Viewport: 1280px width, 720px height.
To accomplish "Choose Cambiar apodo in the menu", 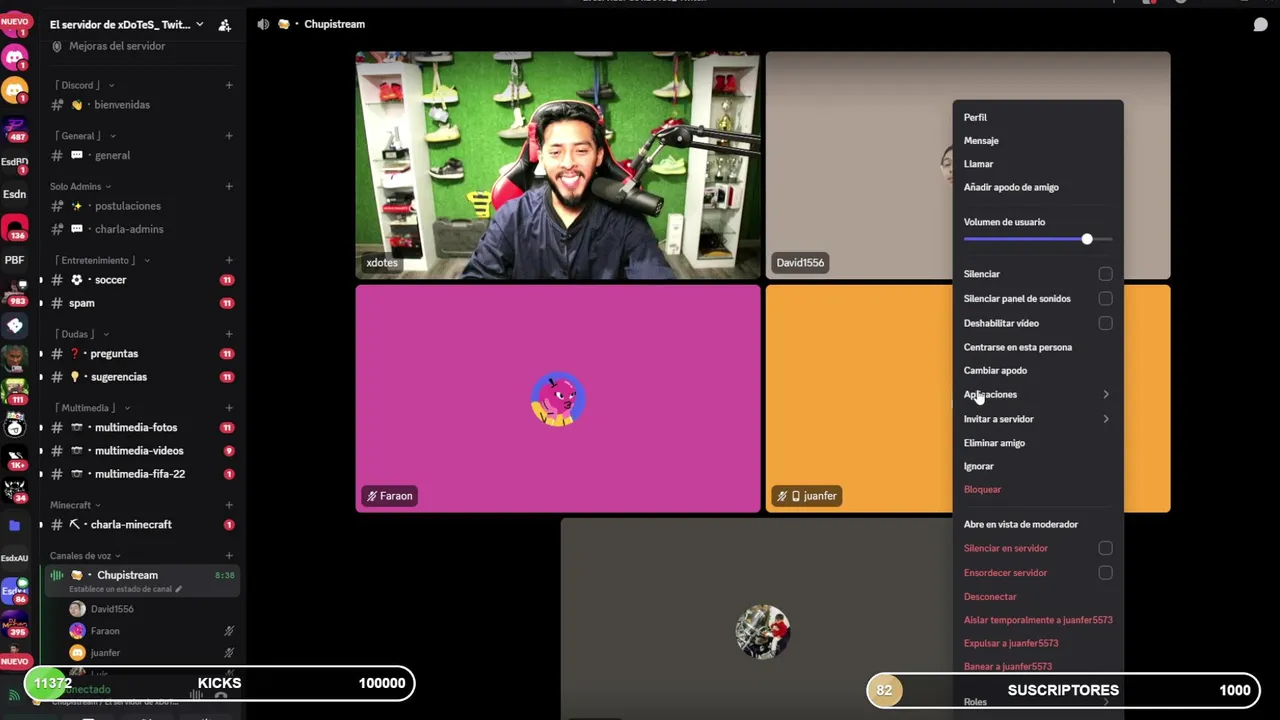I will coord(995,370).
